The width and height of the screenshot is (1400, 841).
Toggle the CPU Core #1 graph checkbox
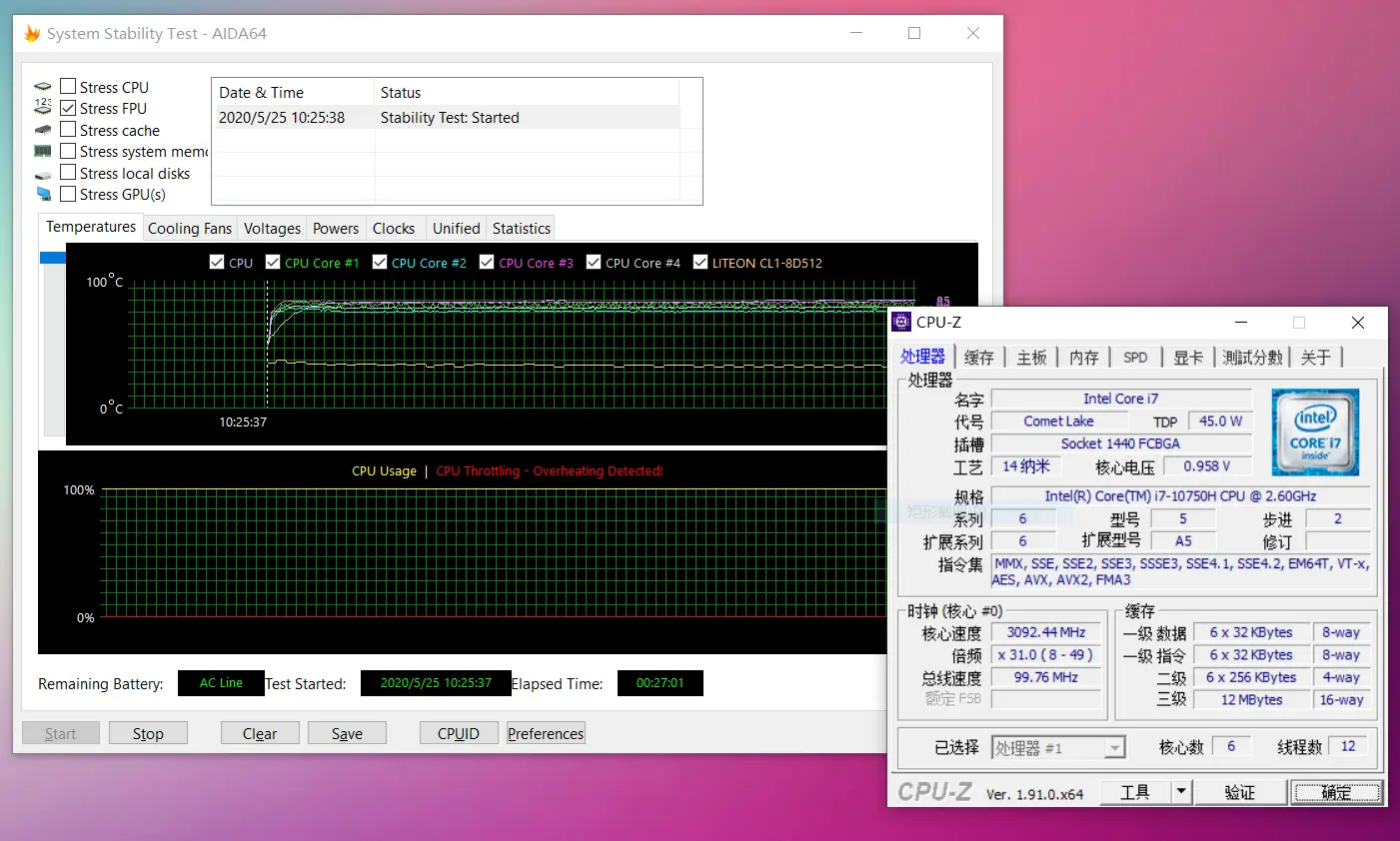pyautogui.click(x=273, y=262)
